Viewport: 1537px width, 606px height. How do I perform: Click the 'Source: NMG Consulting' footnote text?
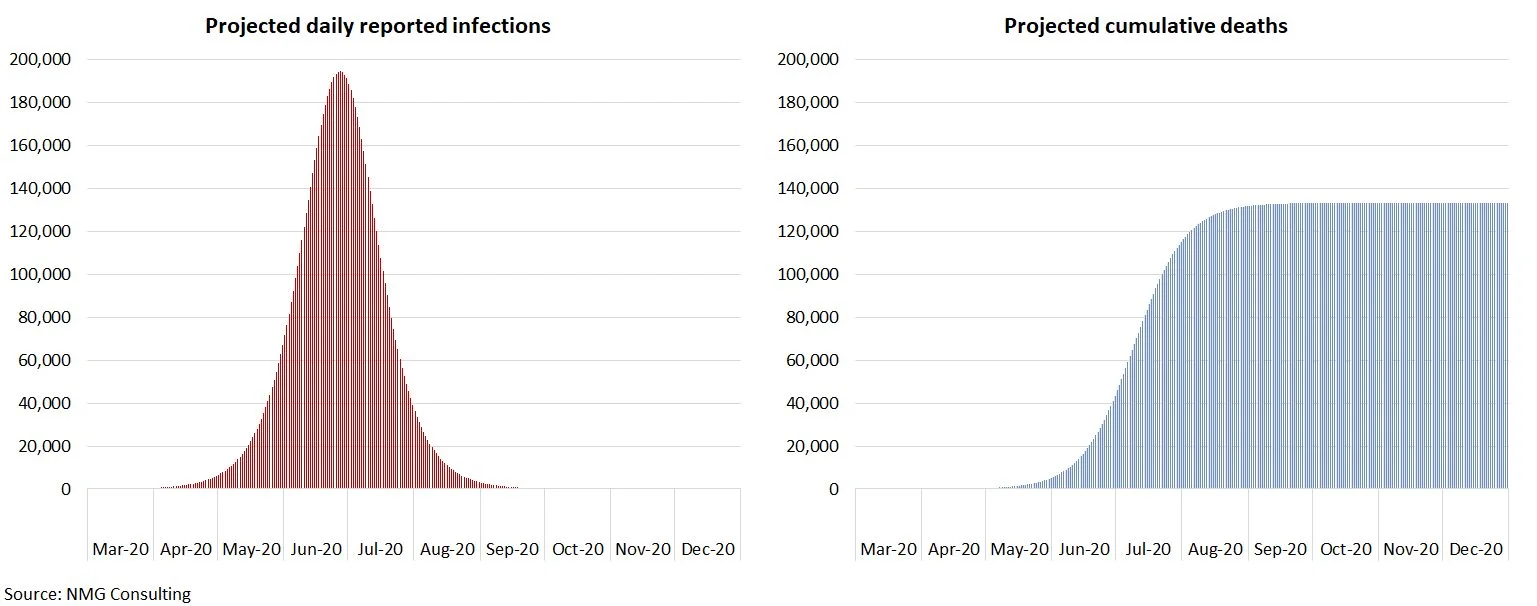point(96,594)
